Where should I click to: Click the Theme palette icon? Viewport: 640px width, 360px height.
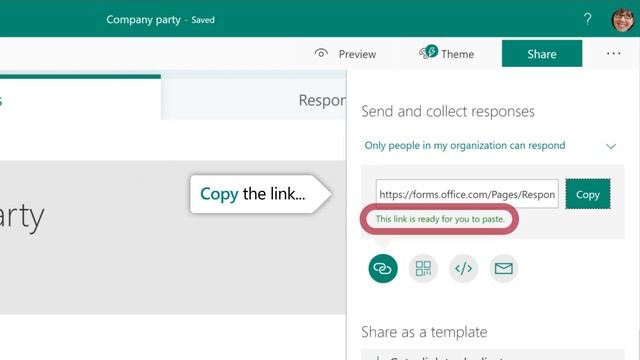(x=428, y=52)
